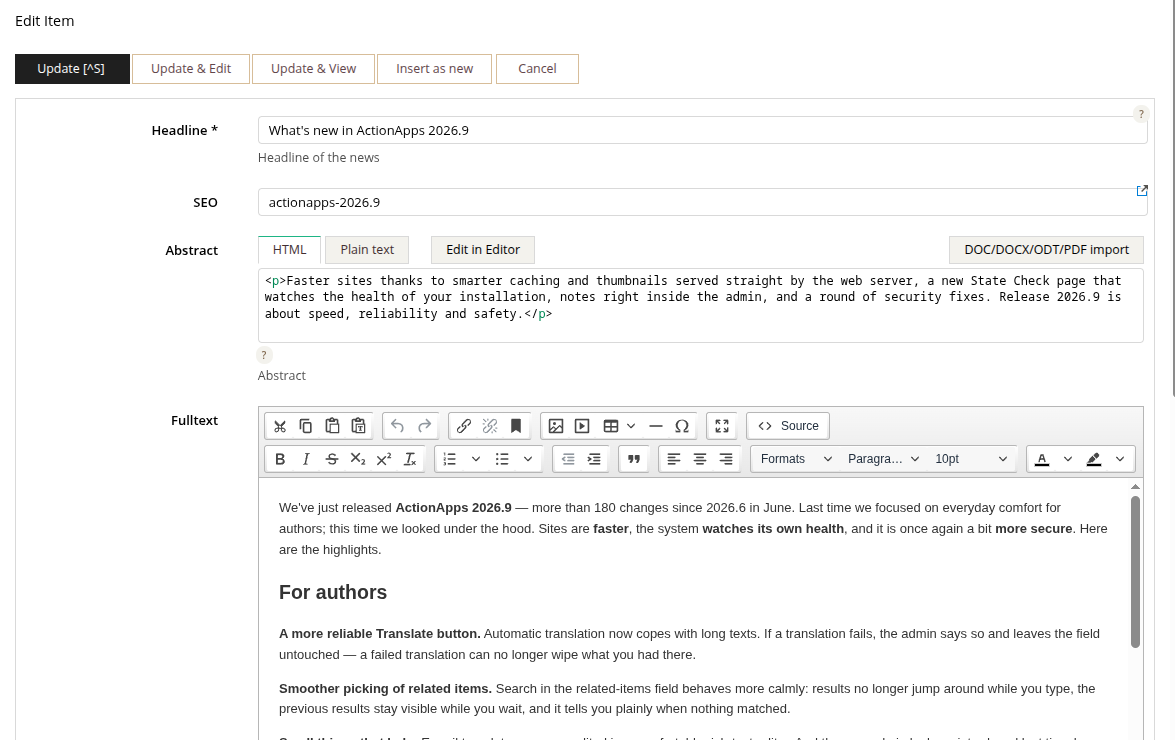Expand the table options dropdown arrow
The image size is (1175, 740).
(631, 426)
